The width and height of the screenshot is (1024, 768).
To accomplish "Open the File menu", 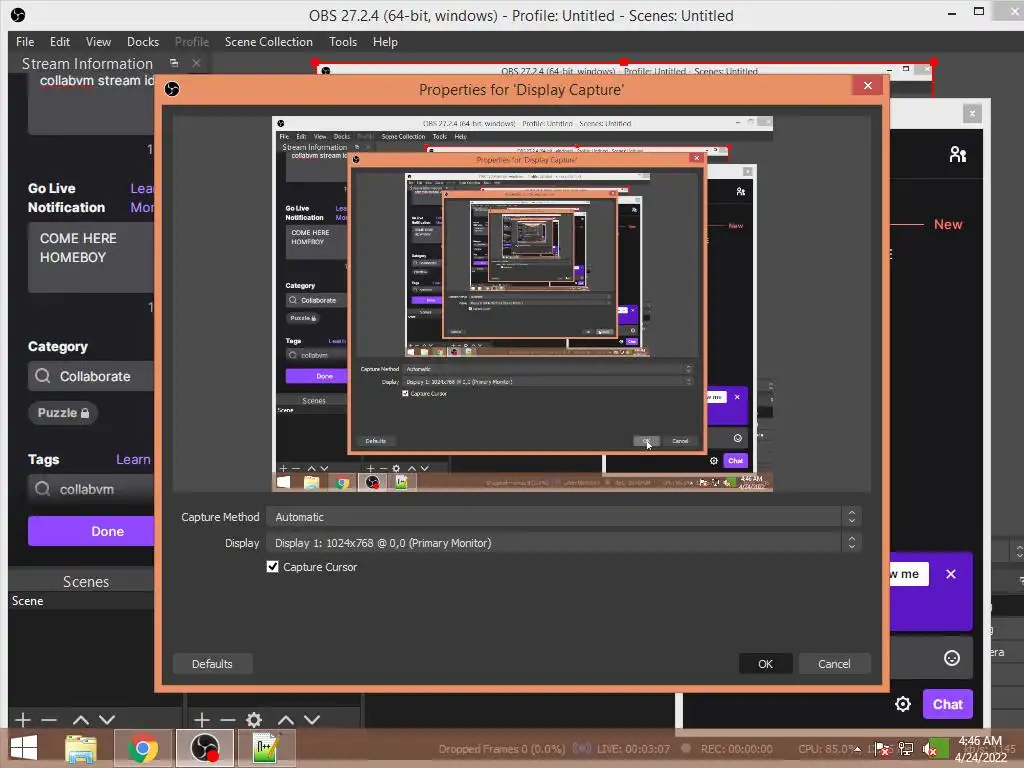I will [25, 42].
